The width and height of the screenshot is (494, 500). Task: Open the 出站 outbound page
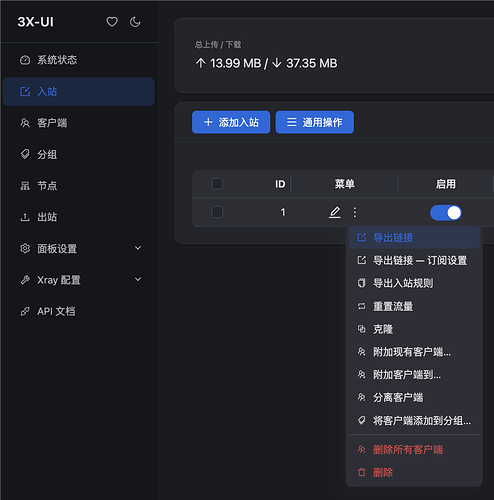(x=79, y=217)
